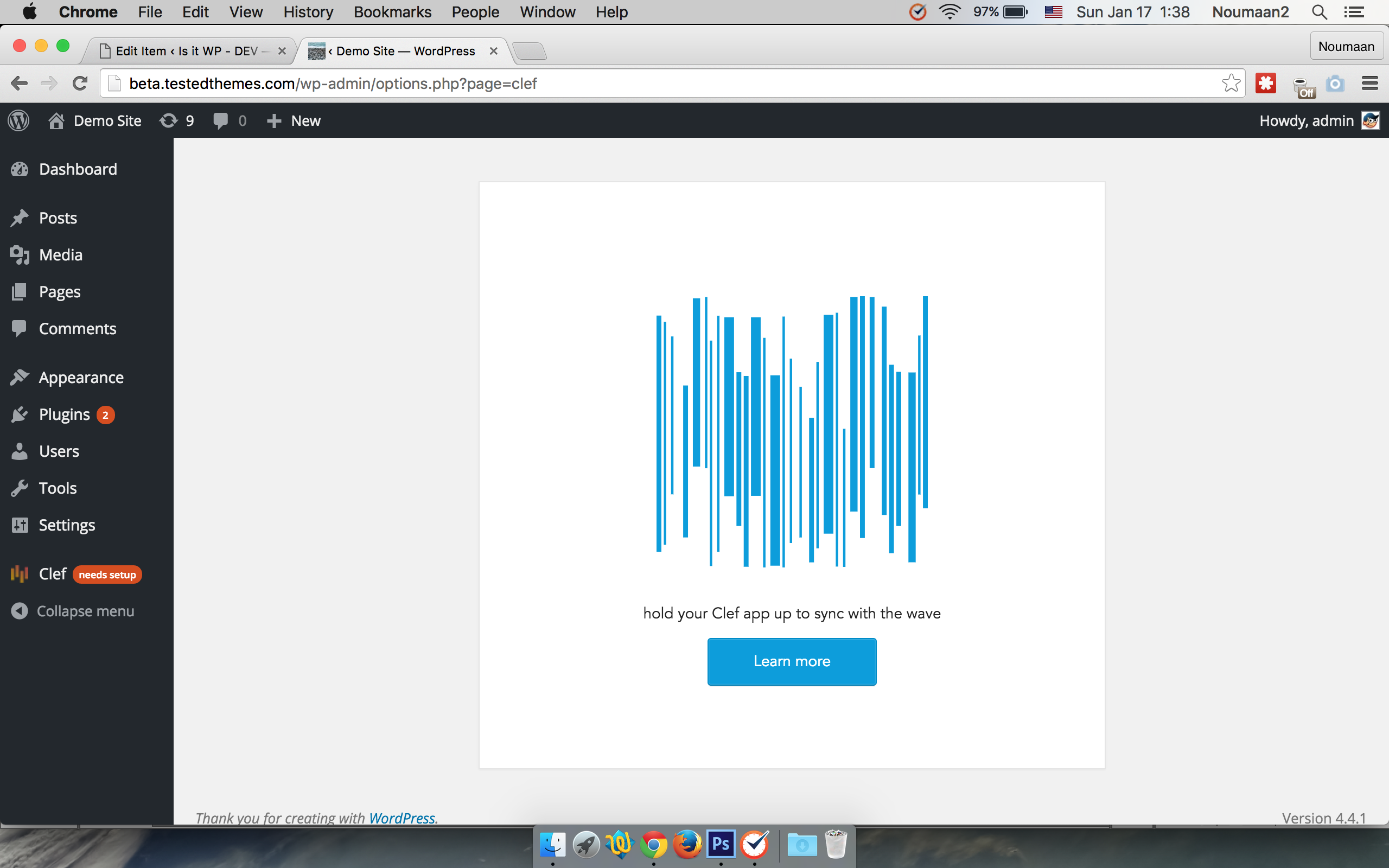Open the Apple menu
The height and width of the screenshot is (868, 1389).
click(x=29, y=11)
